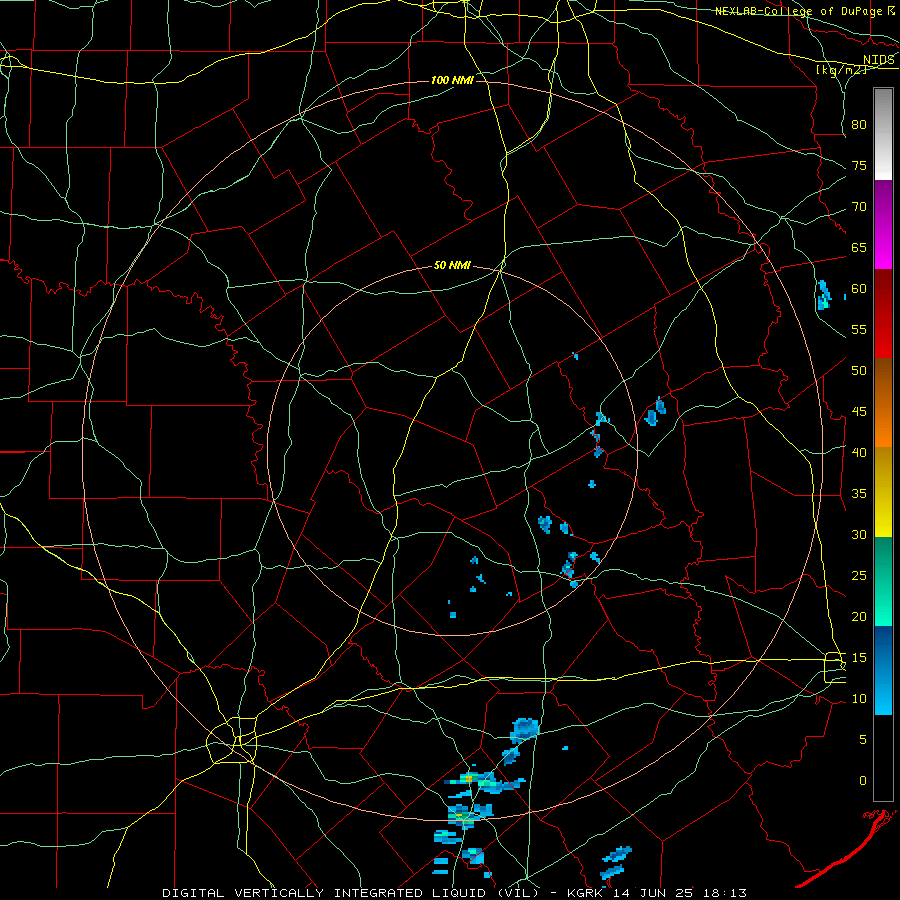Click the NIDS label above the scale
This screenshot has height=900, width=900.
click(879, 60)
